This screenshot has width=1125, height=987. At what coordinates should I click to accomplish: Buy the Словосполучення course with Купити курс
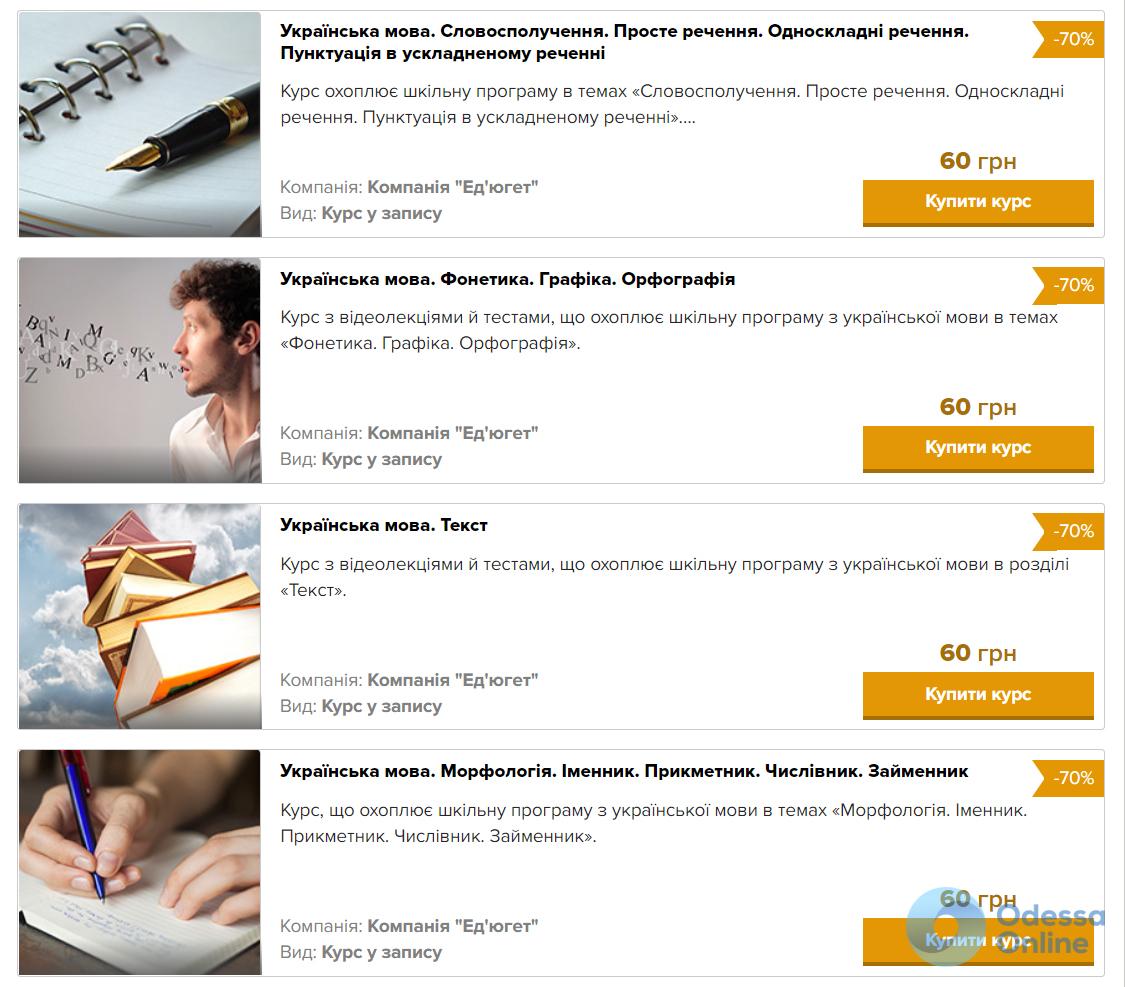click(978, 202)
